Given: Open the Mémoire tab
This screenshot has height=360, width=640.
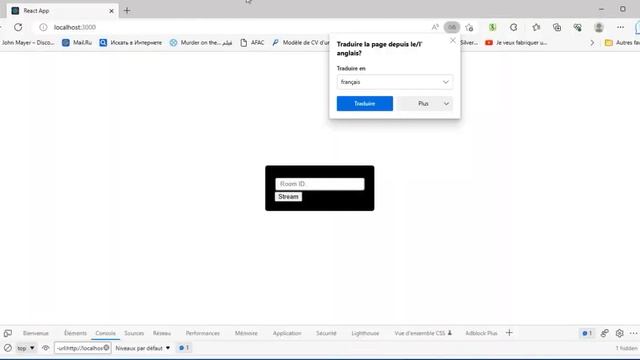Looking at the screenshot, I should 246,333.
